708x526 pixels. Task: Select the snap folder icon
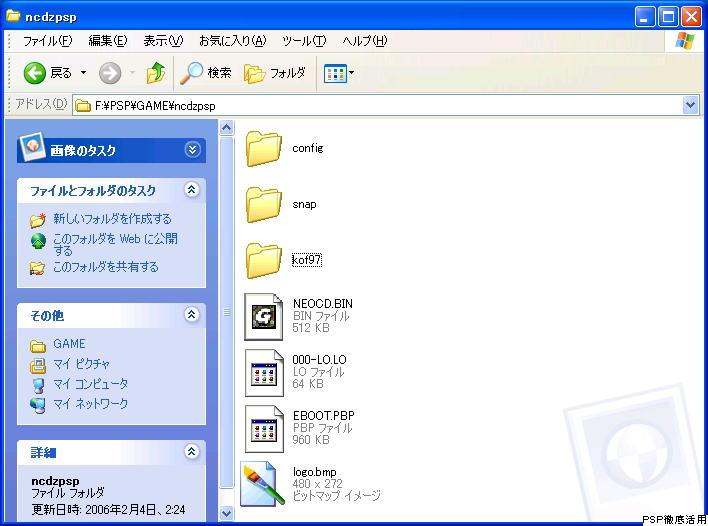point(264,205)
